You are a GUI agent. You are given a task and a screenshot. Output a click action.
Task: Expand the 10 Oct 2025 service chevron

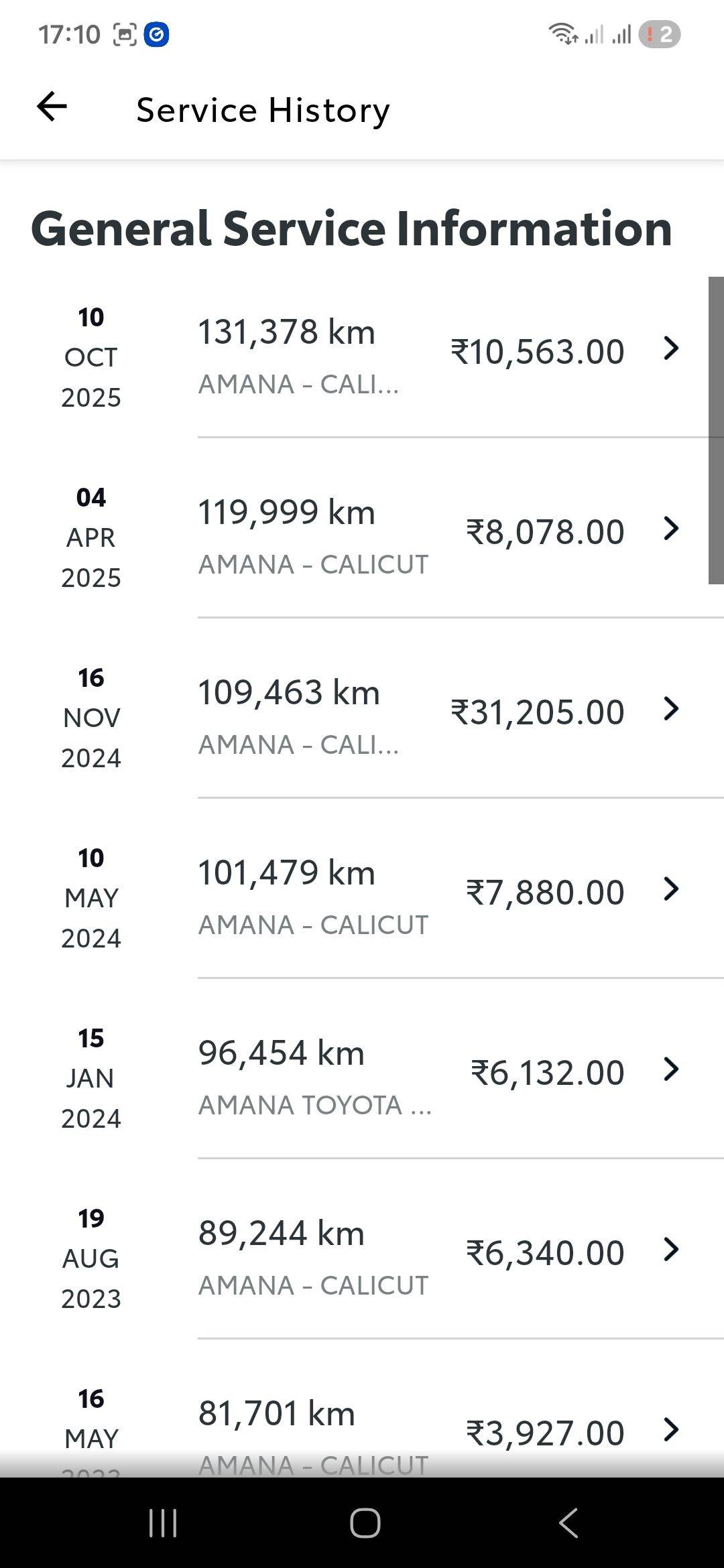671,348
